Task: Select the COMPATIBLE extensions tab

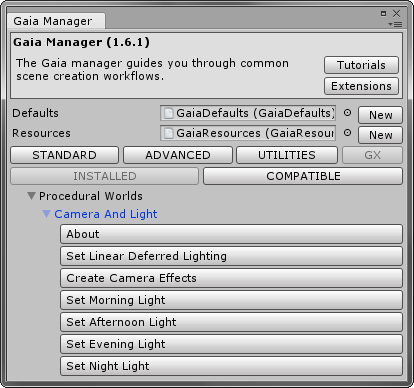Action: pos(303,176)
